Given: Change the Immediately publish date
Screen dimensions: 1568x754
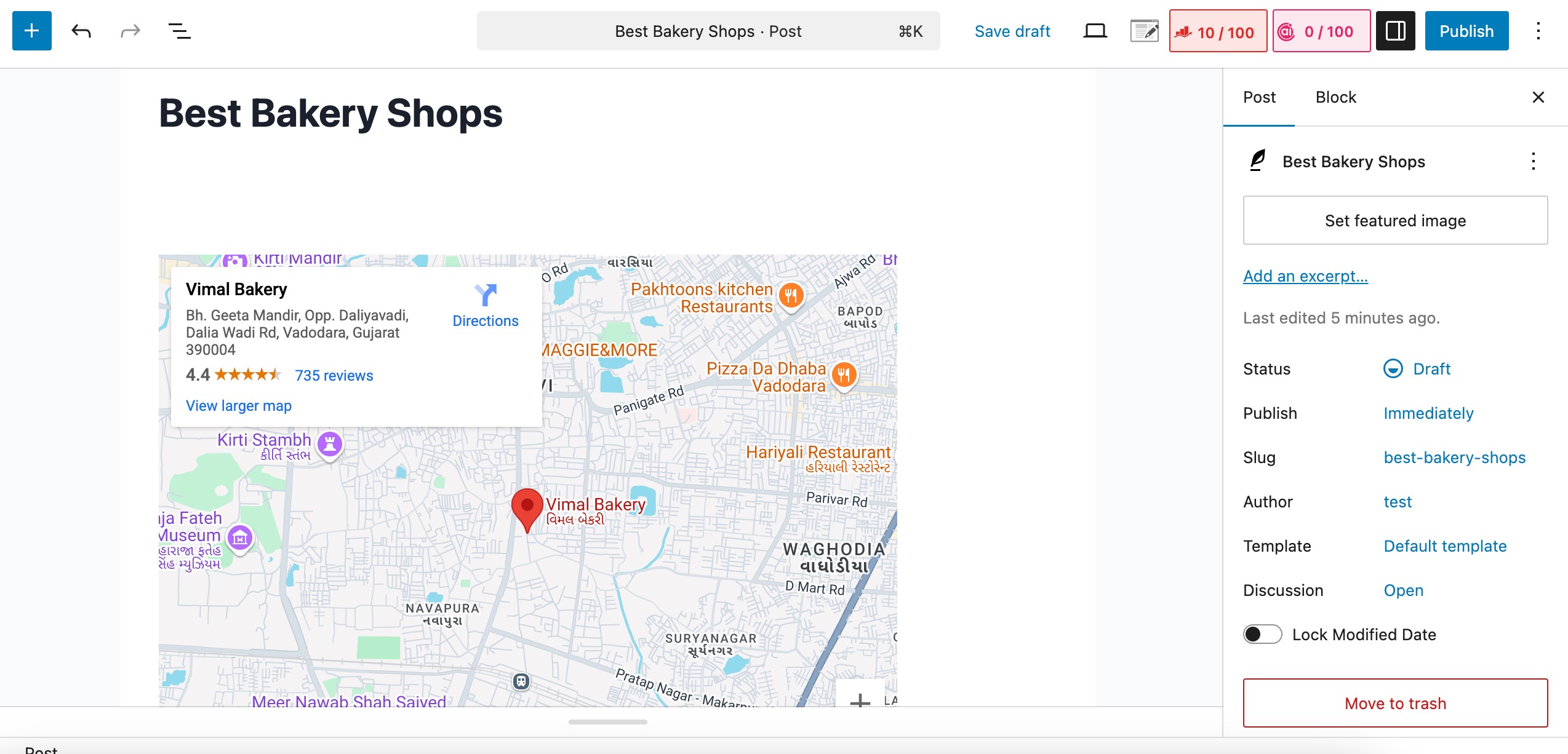Looking at the screenshot, I should tap(1428, 413).
